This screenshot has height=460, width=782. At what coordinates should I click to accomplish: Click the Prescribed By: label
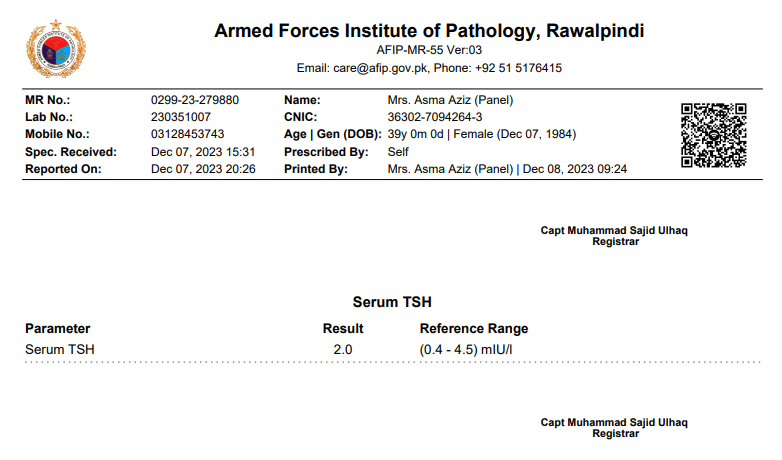(326, 152)
